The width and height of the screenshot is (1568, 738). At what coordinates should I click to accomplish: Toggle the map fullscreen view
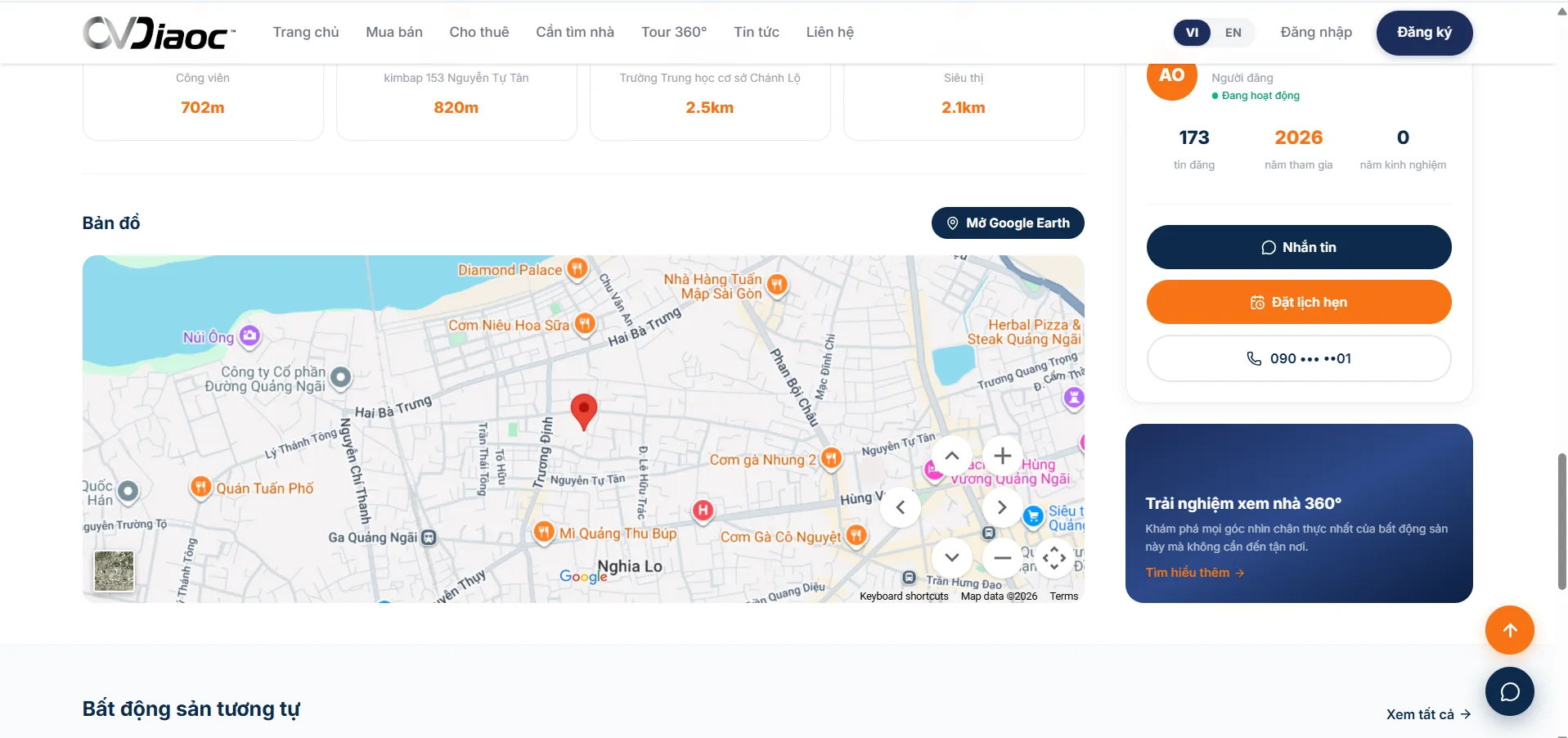[1054, 558]
